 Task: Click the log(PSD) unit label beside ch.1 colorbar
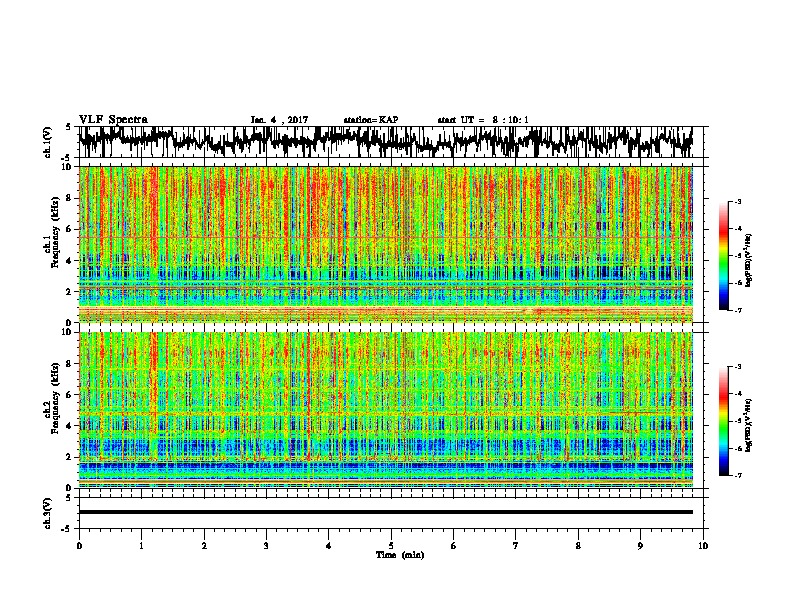749,260
